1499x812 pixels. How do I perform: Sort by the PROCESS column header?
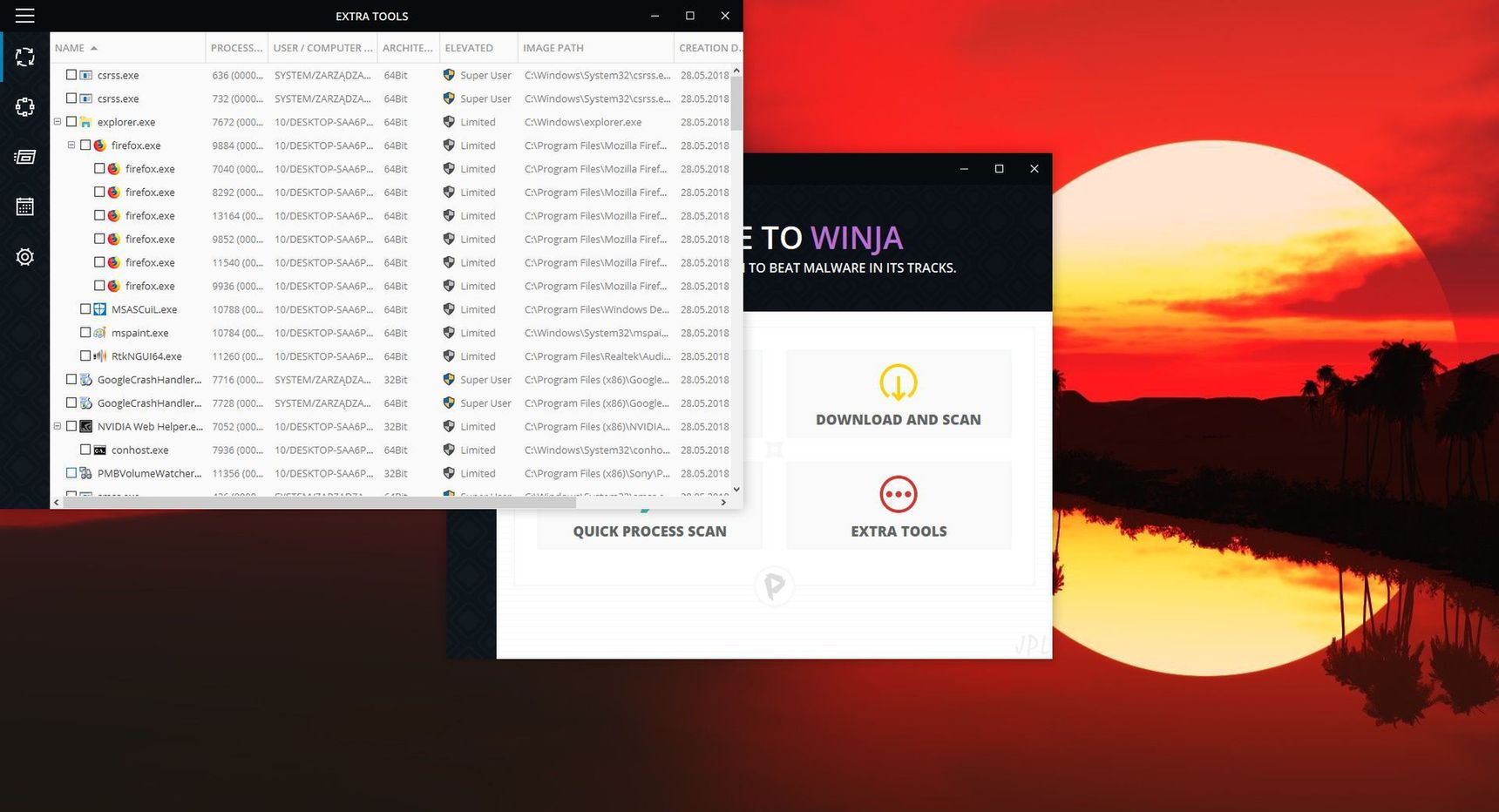236,48
